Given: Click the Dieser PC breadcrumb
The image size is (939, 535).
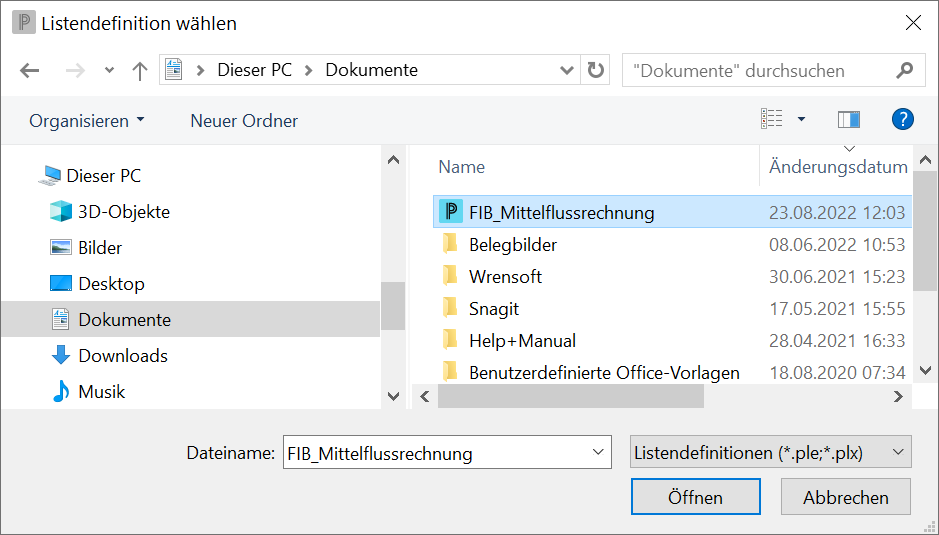Looking at the screenshot, I should [255, 70].
